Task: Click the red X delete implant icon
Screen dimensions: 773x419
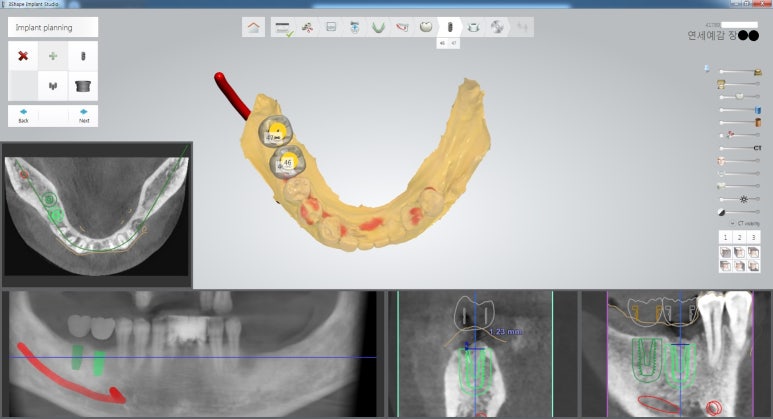Action: click(23, 56)
